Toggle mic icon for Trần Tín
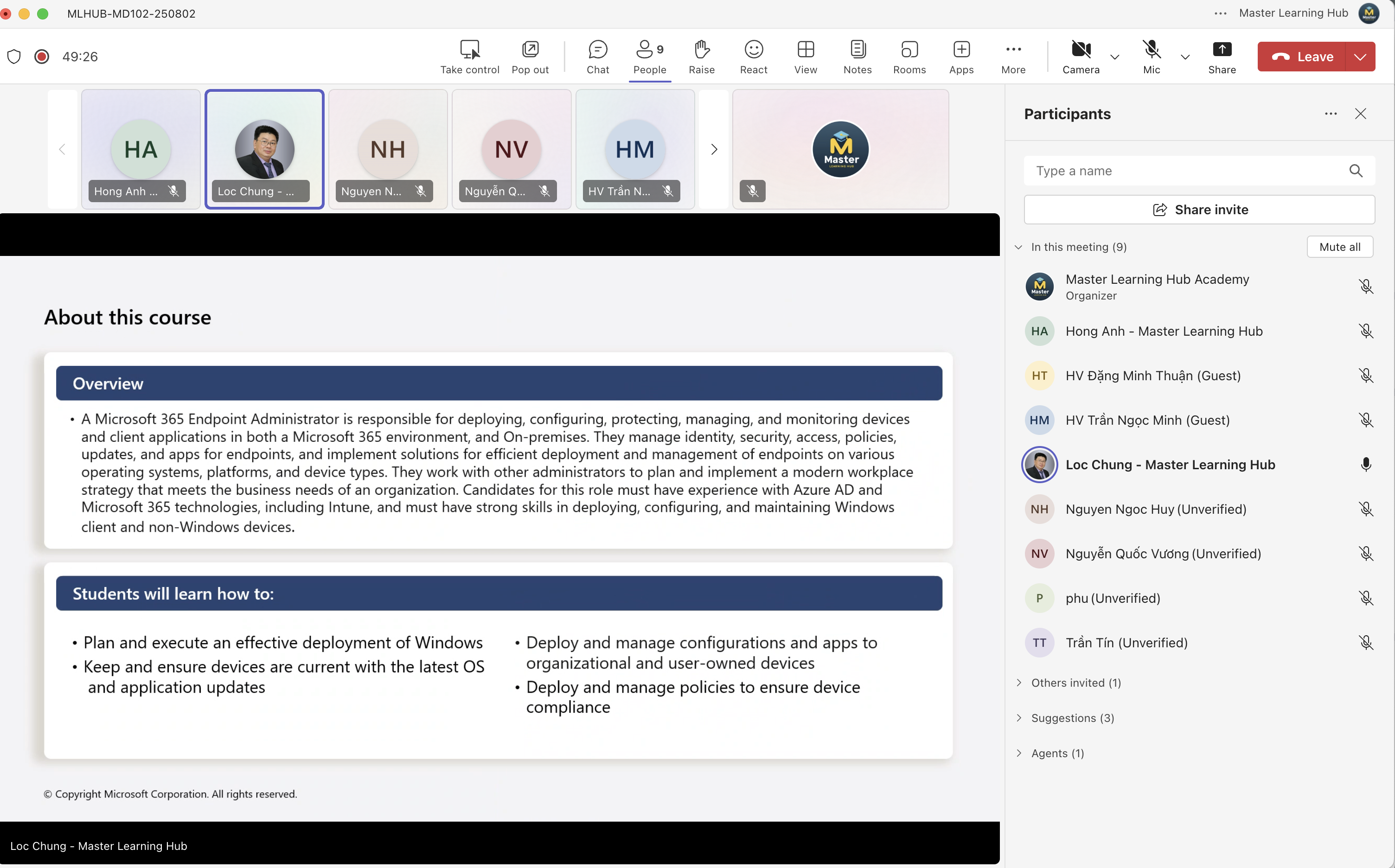1395x868 pixels. [x=1366, y=642]
